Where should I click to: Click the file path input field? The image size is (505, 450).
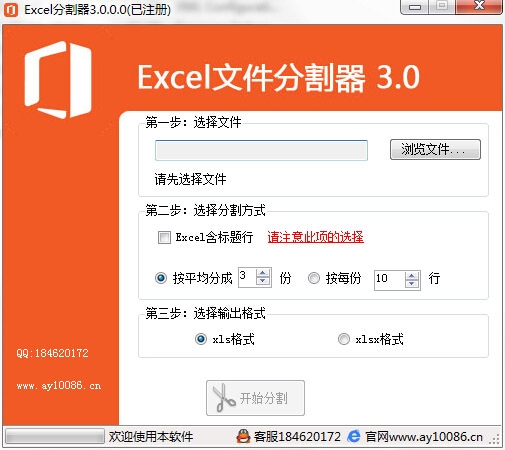261,150
